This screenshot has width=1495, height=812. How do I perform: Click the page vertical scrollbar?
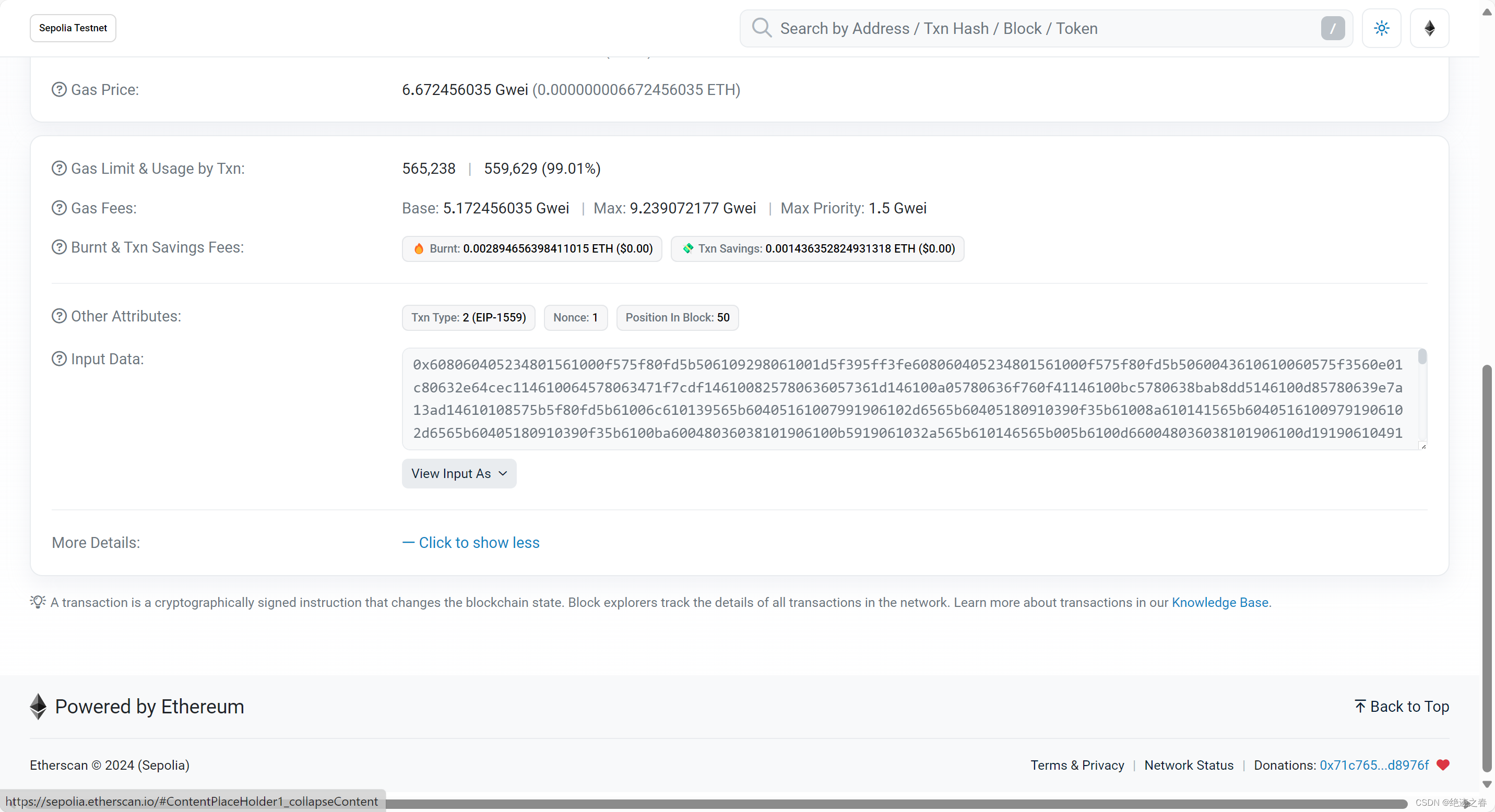click(1486, 568)
